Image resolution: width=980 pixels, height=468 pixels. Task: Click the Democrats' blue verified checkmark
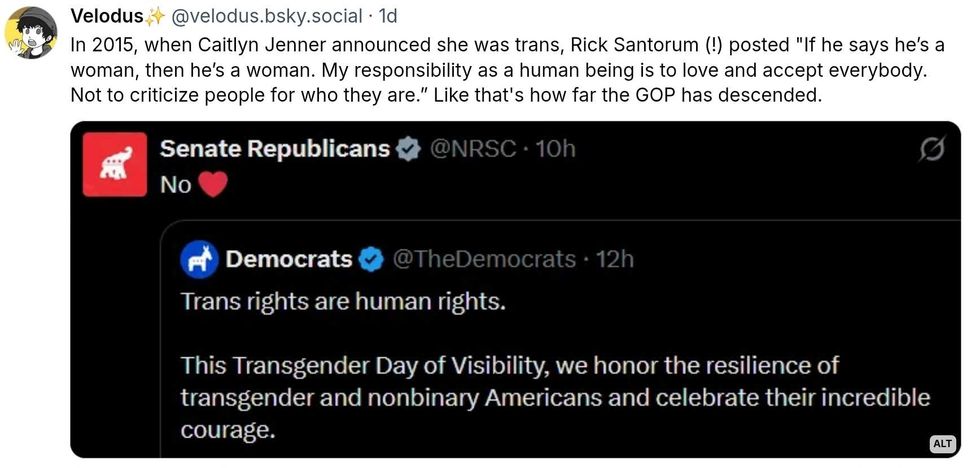[371, 260]
